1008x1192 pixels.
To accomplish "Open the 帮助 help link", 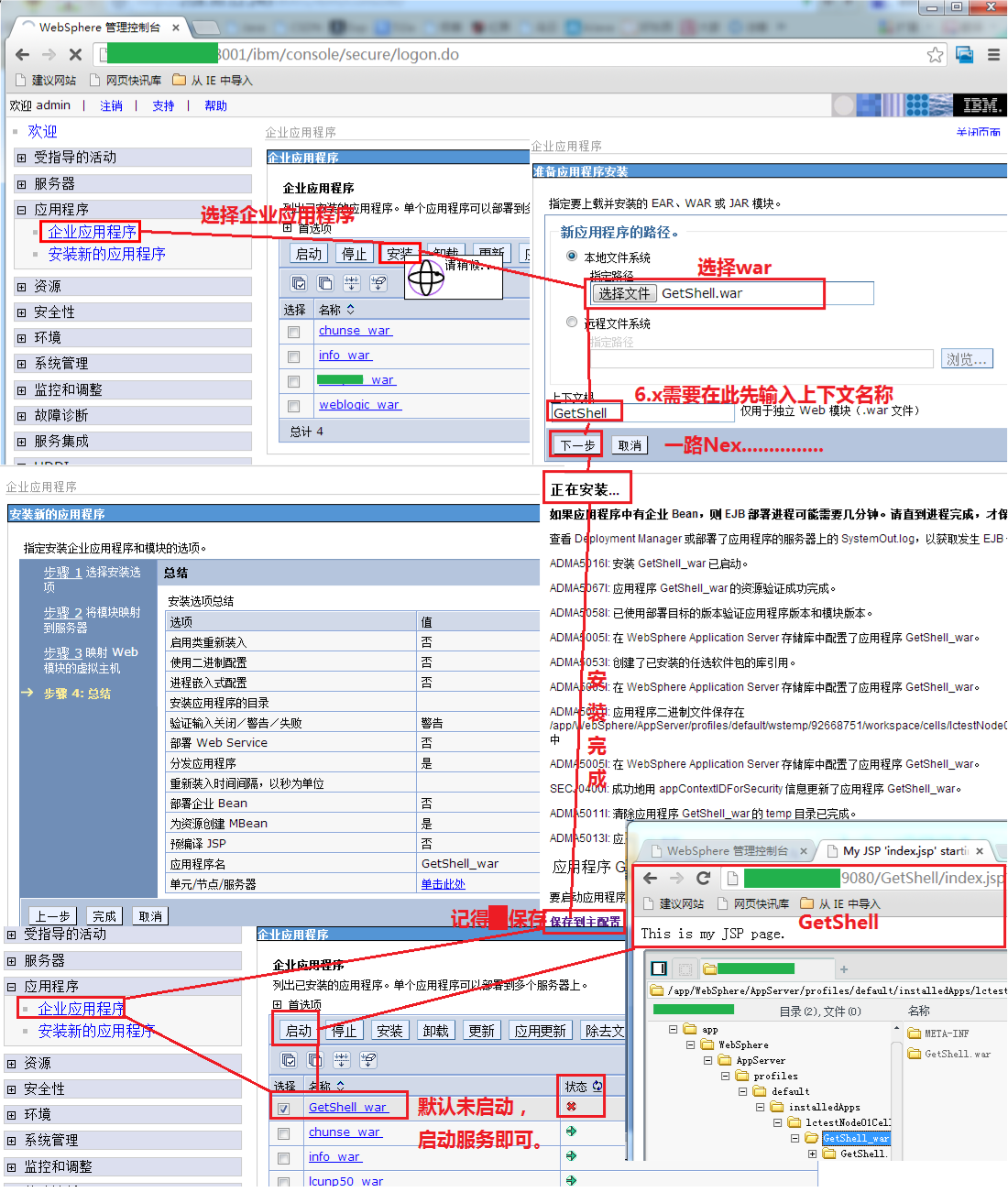I will coord(216,105).
